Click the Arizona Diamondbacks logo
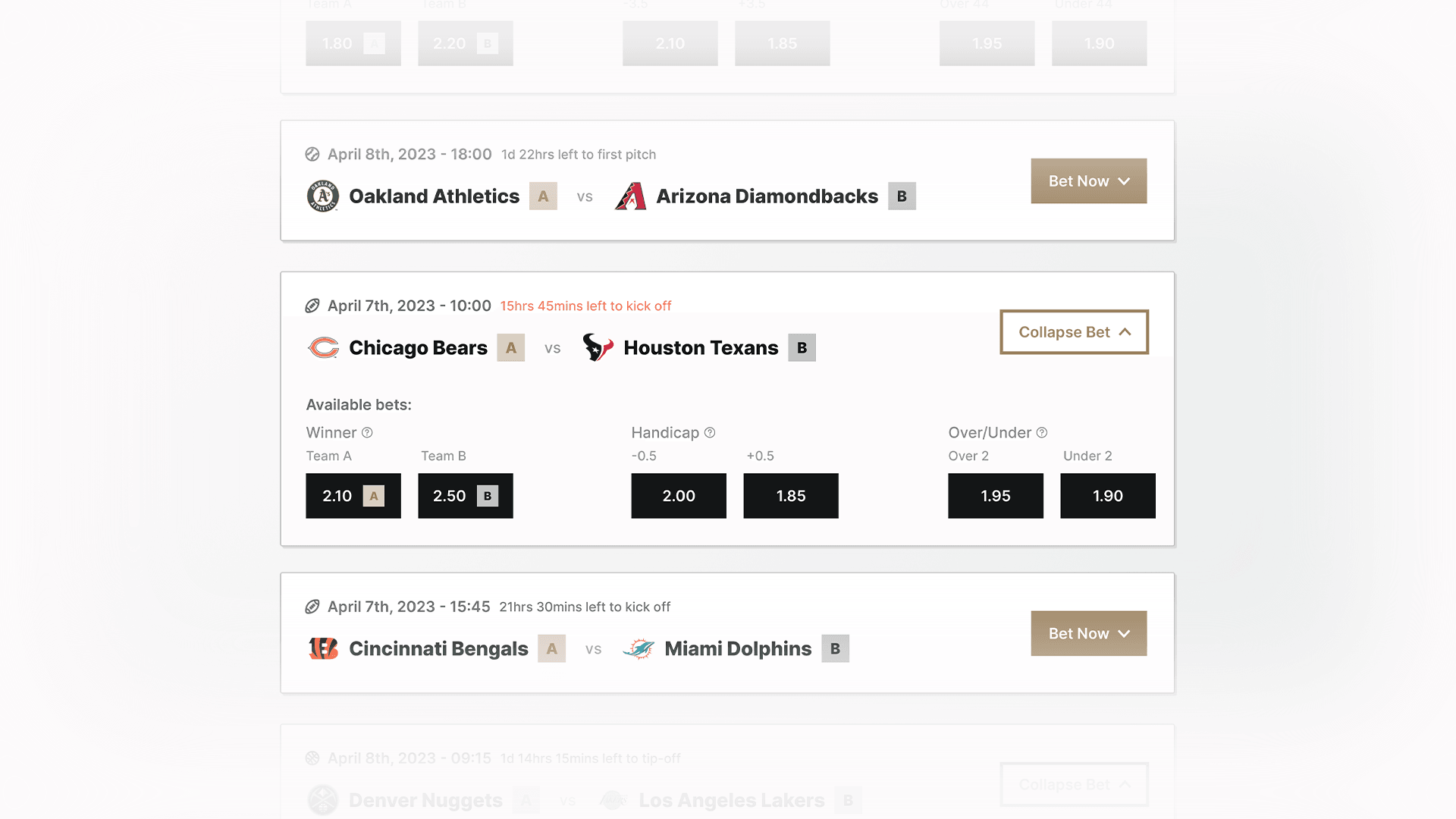1456x819 pixels. coord(630,196)
